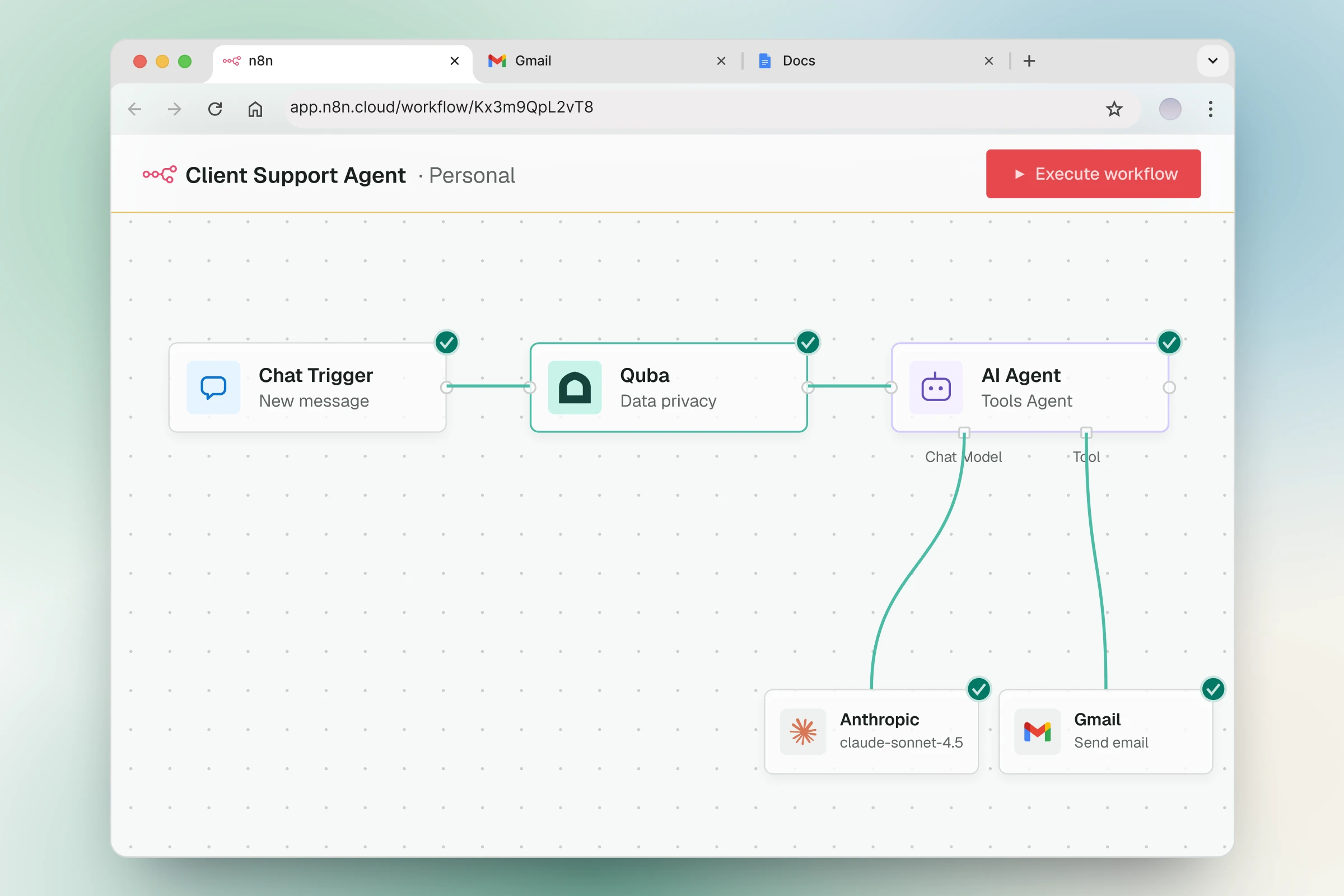Click the Data privacy subtitle text
The width and height of the screenshot is (1344, 896).
pyautogui.click(x=668, y=401)
